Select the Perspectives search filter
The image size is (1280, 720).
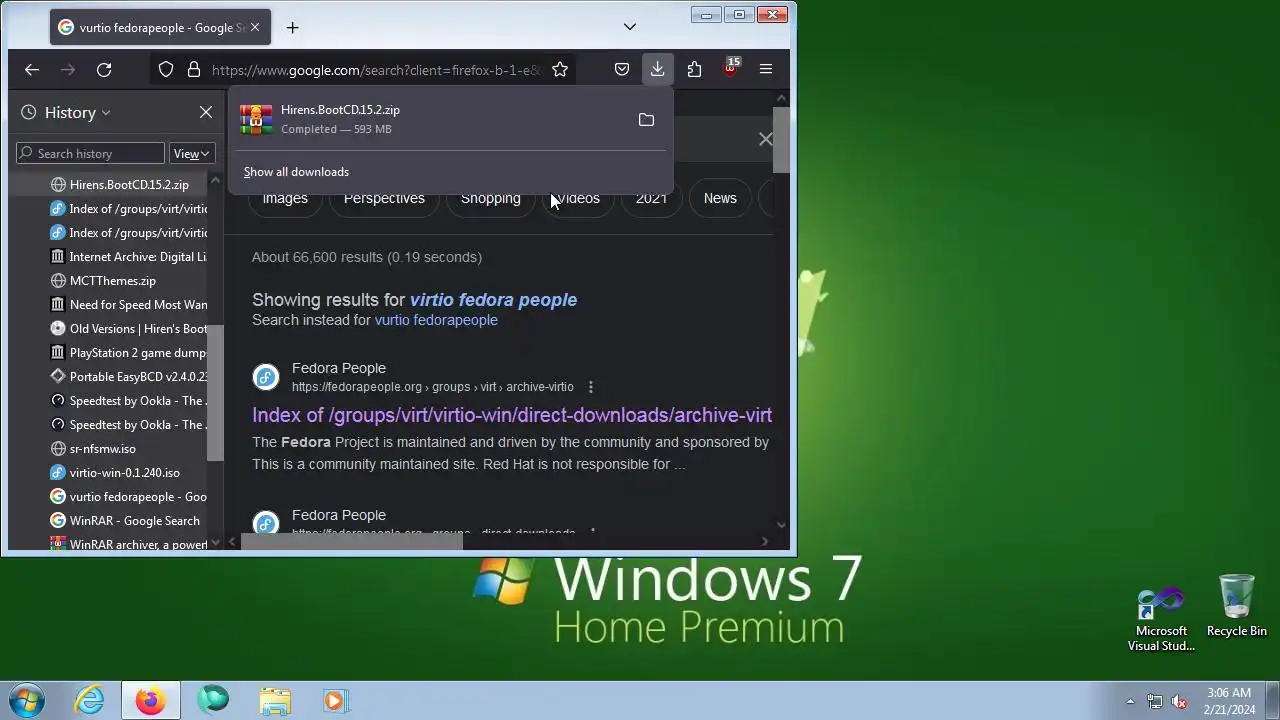[x=384, y=198]
